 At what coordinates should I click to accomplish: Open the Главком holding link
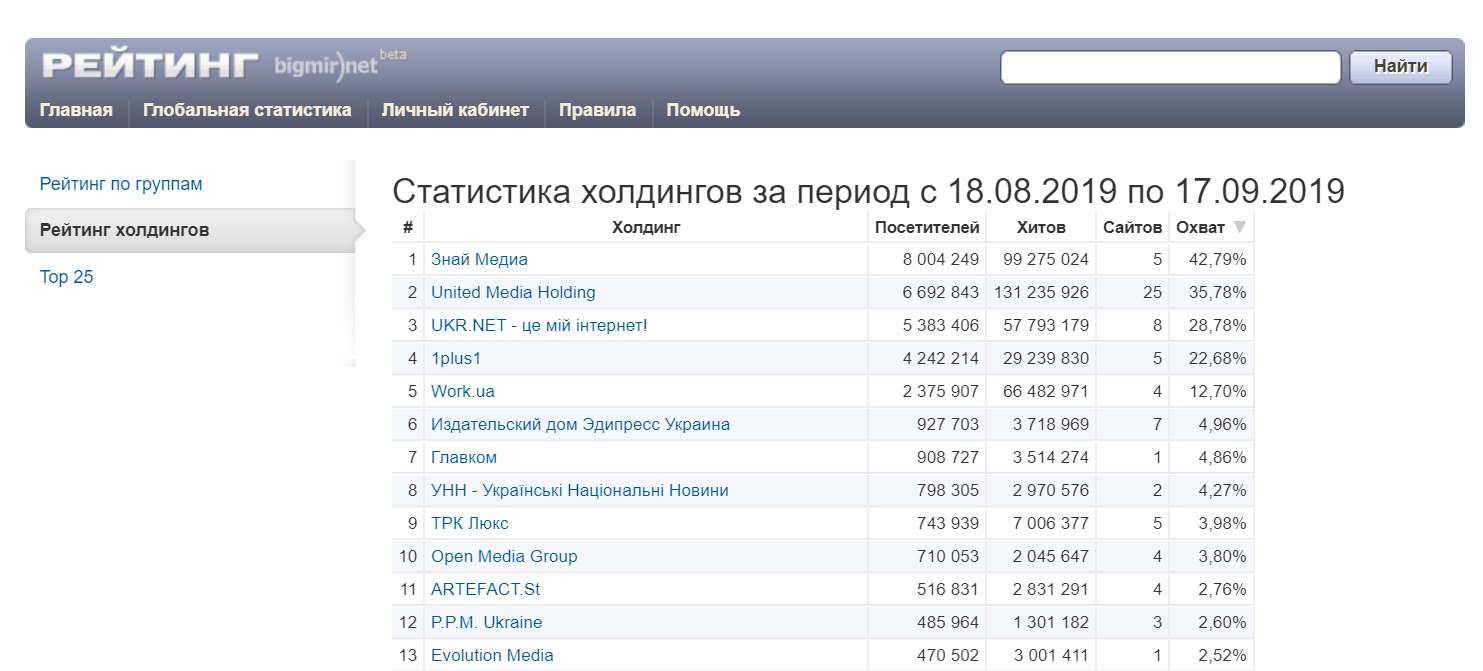pyautogui.click(x=464, y=457)
